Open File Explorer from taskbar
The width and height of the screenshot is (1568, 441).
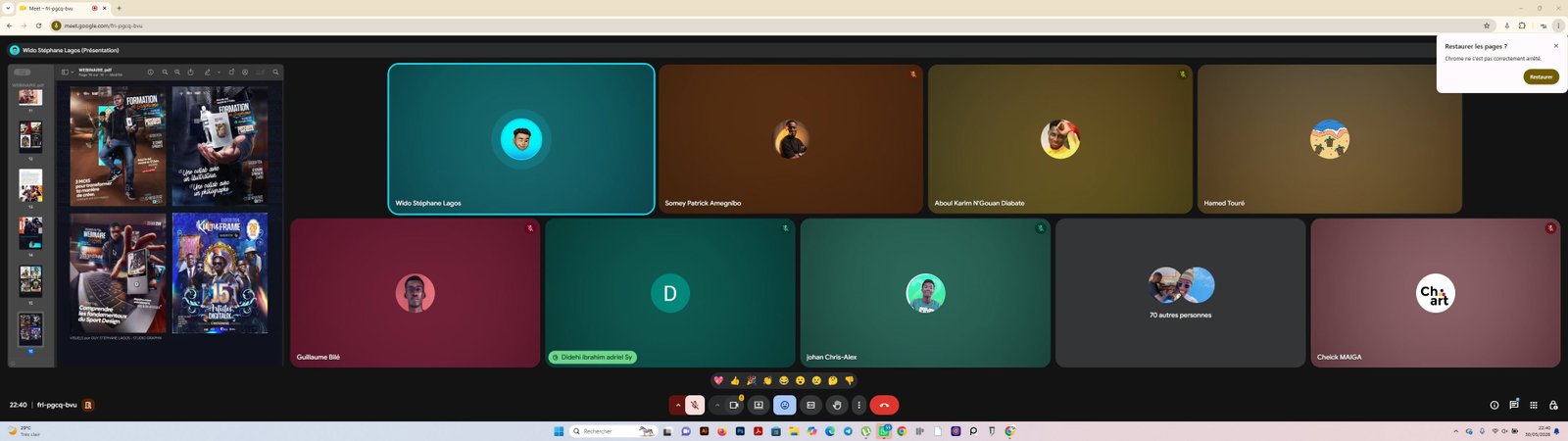794,431
